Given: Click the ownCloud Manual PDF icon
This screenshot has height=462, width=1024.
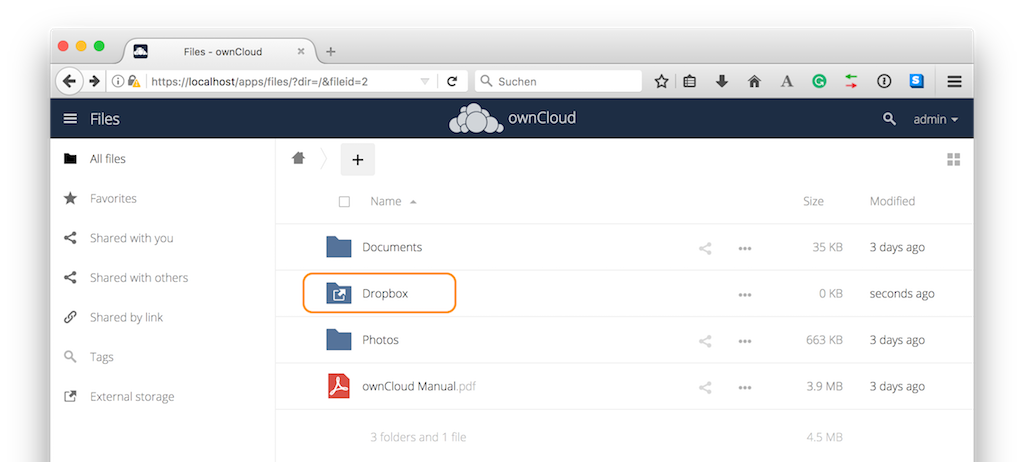Looking at the screenshot, I should (338, 386).
